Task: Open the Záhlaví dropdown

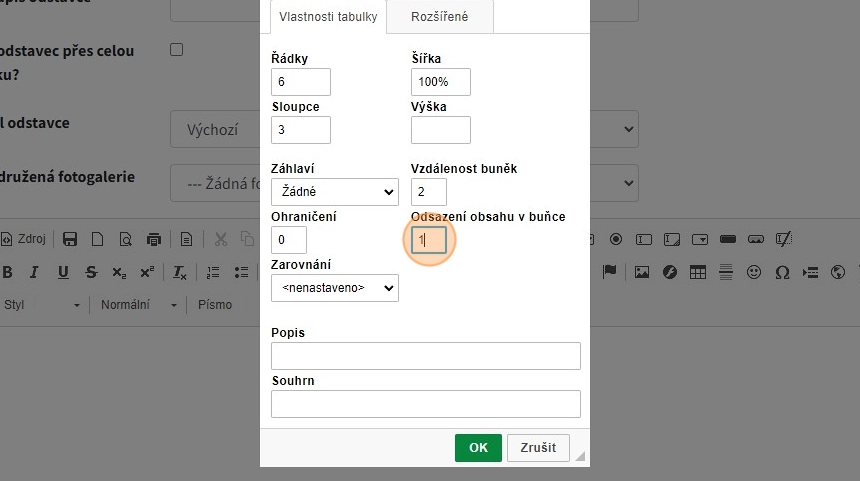Action: 334,191
